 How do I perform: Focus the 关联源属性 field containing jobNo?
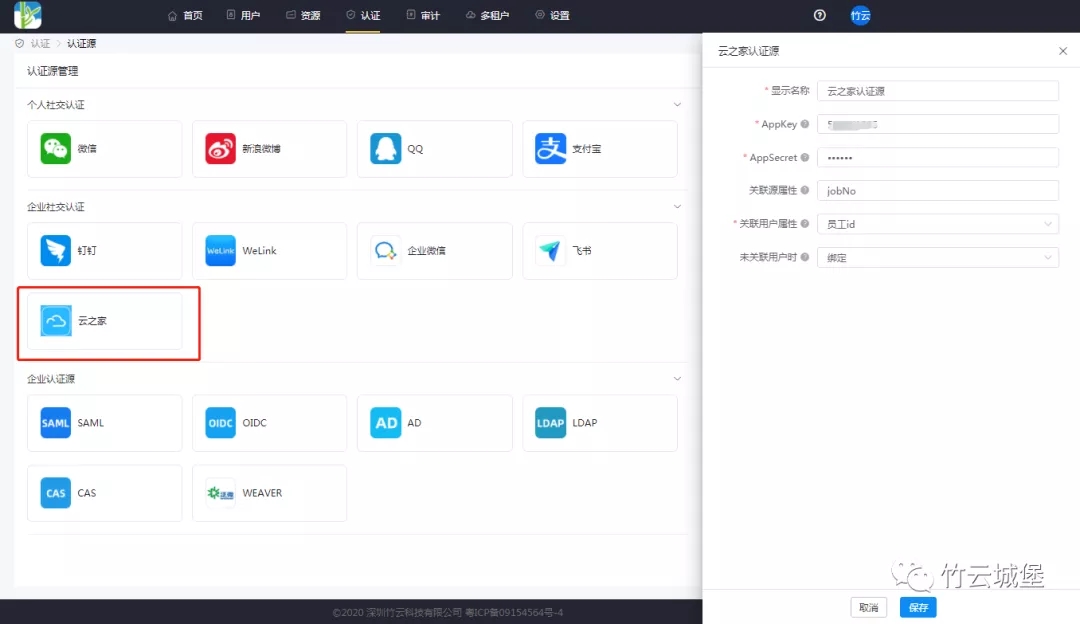click(937, 191)
